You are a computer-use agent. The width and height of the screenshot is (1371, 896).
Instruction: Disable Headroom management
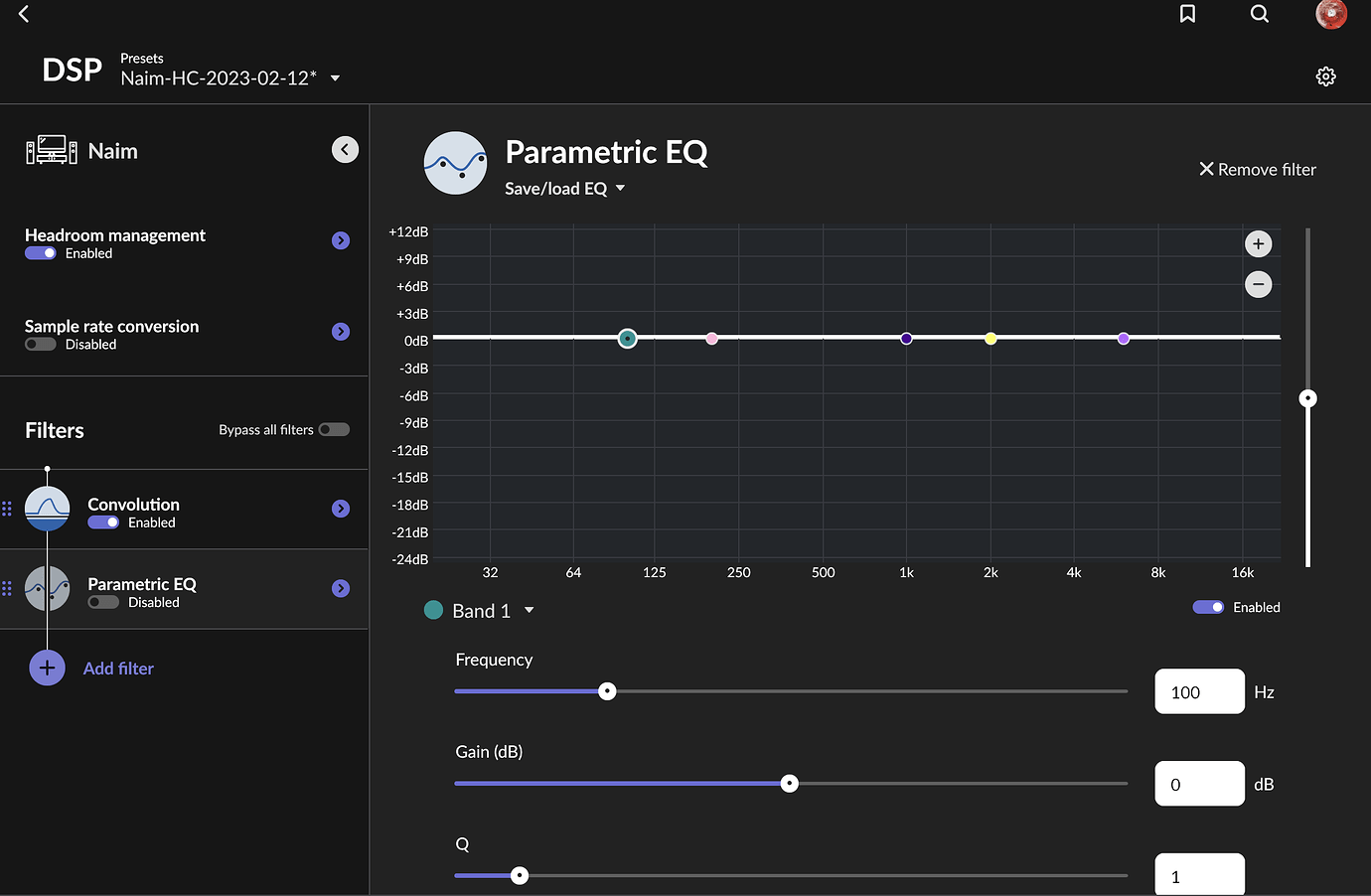tap(39, 253)
